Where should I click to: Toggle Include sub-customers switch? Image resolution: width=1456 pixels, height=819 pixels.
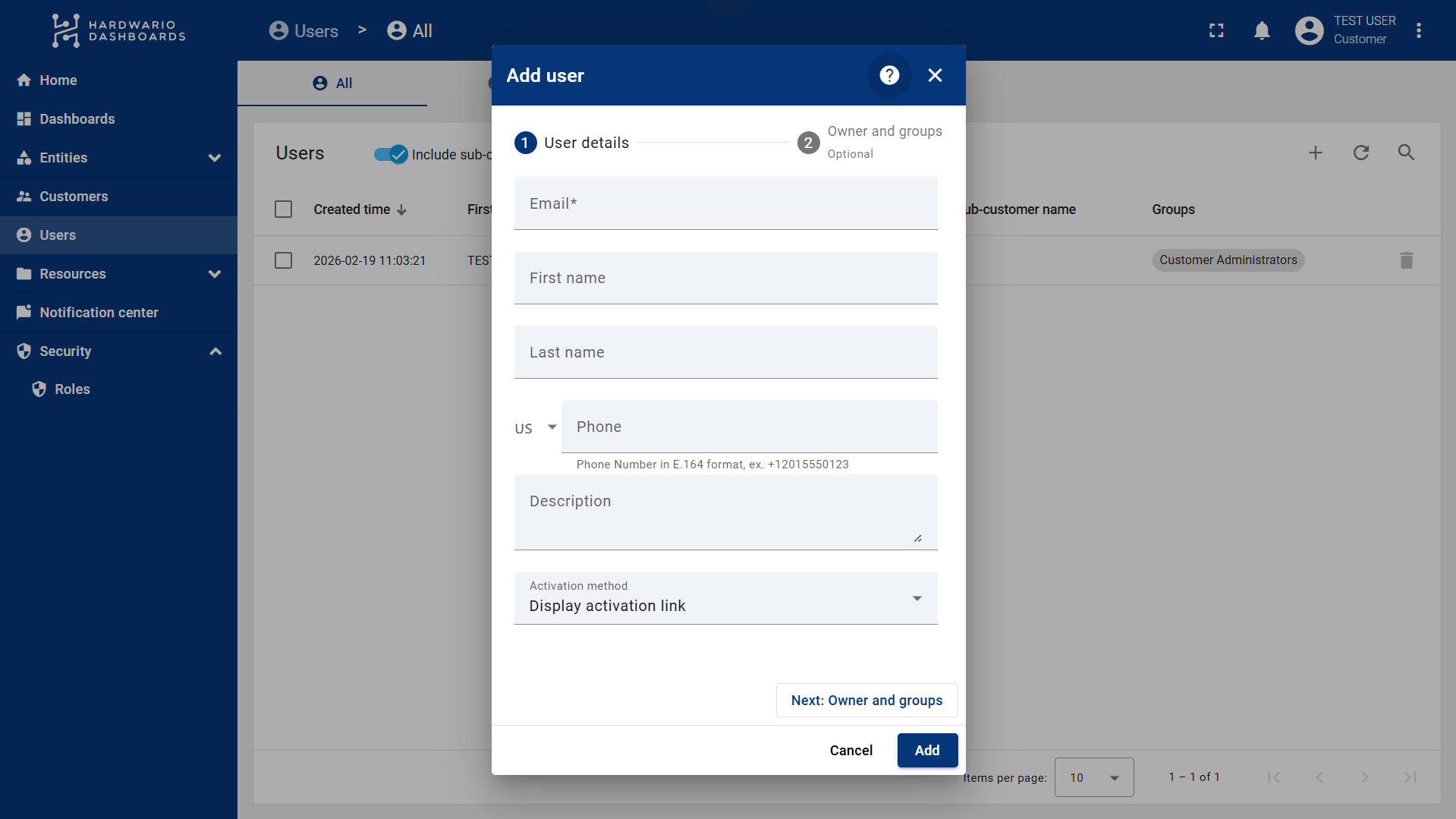coord(391,154)
